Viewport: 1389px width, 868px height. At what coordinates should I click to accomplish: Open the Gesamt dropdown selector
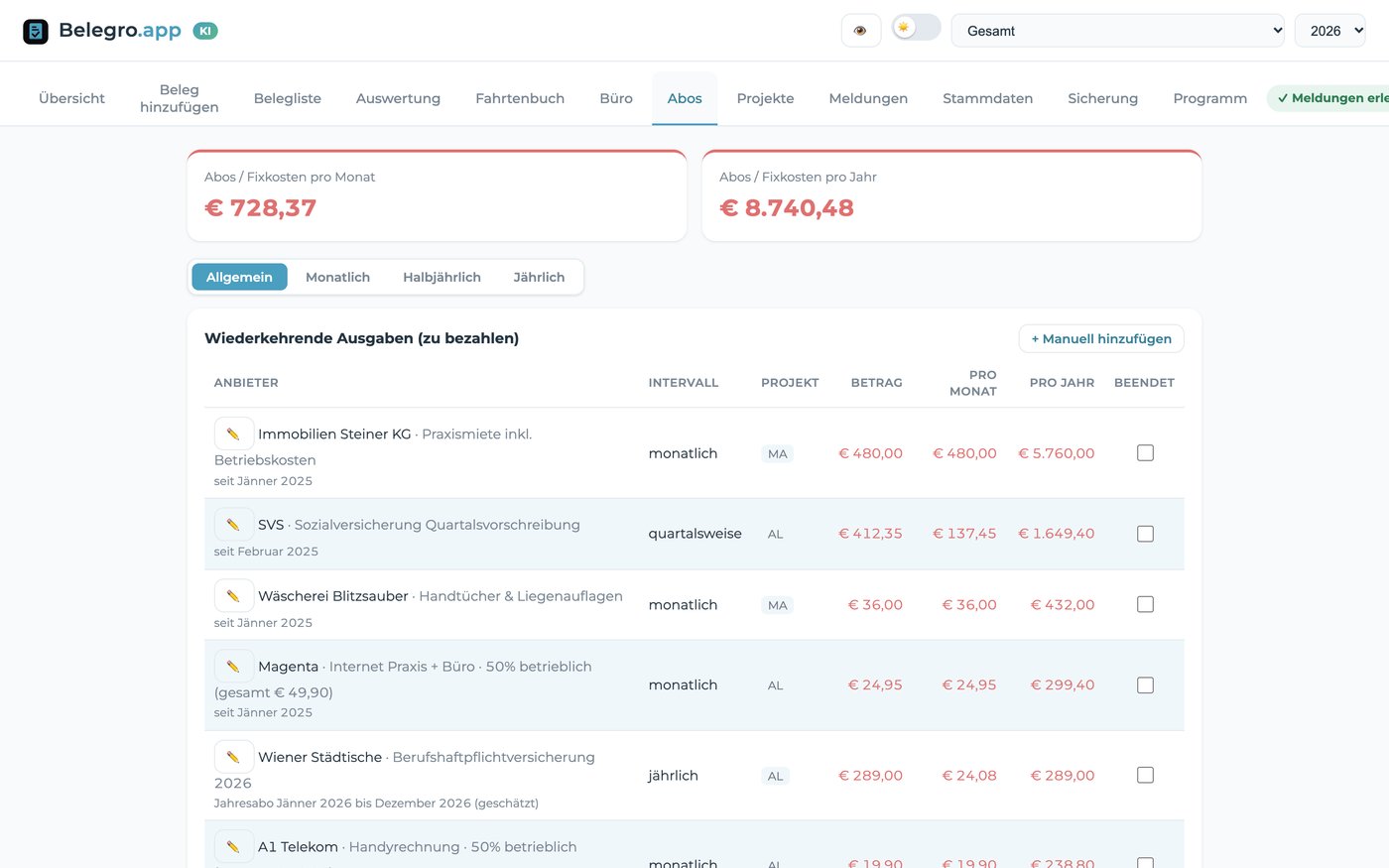(1118, 31)
